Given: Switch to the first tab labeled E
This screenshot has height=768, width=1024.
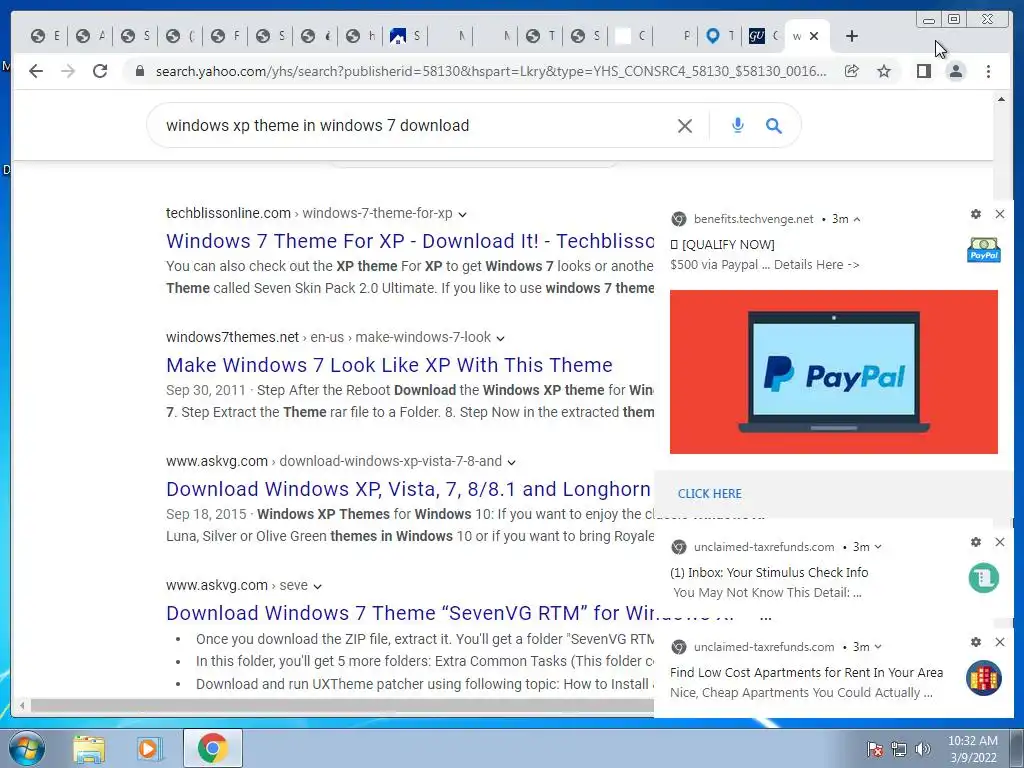Looking at the screenshot, I should (46, 37).
